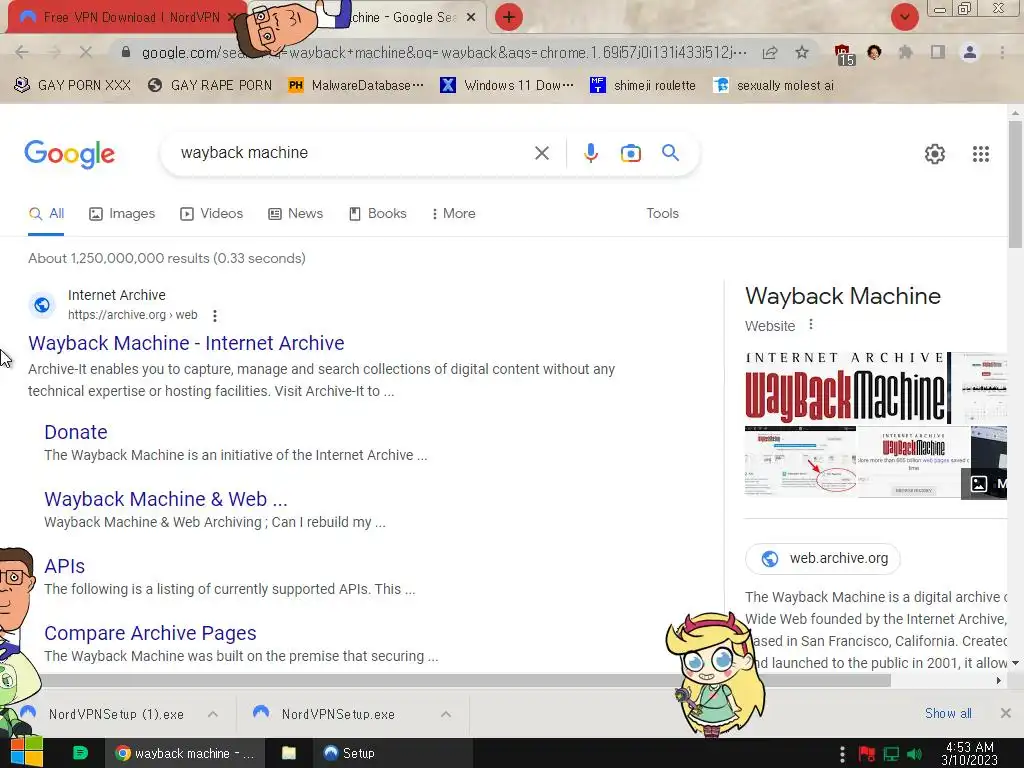Image resolution: width=1024 pixels, height=768 pixels.
Task: Select the All results tab
Action: point(46,214)
